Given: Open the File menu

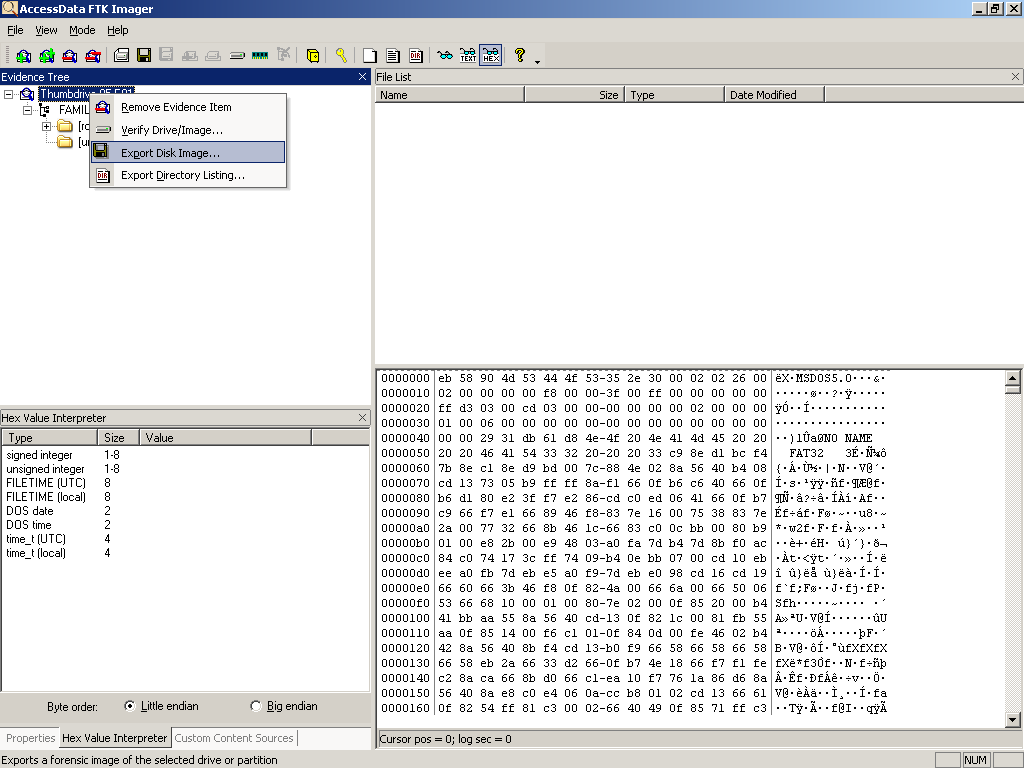Looking at the screenshot, I should [x=15, y=30].
